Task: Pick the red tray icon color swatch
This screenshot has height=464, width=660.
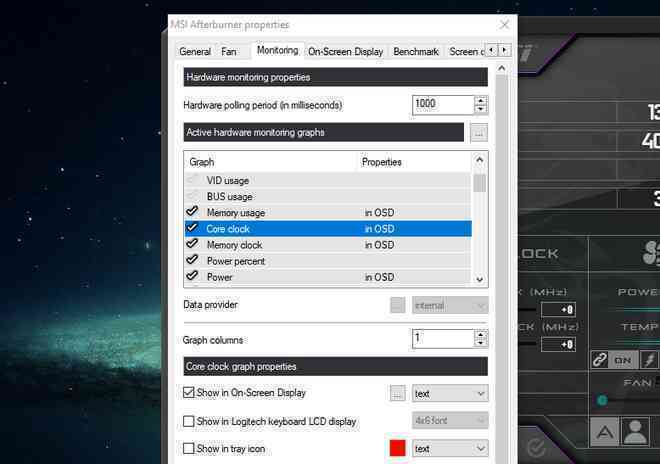Action: point(397,448)
